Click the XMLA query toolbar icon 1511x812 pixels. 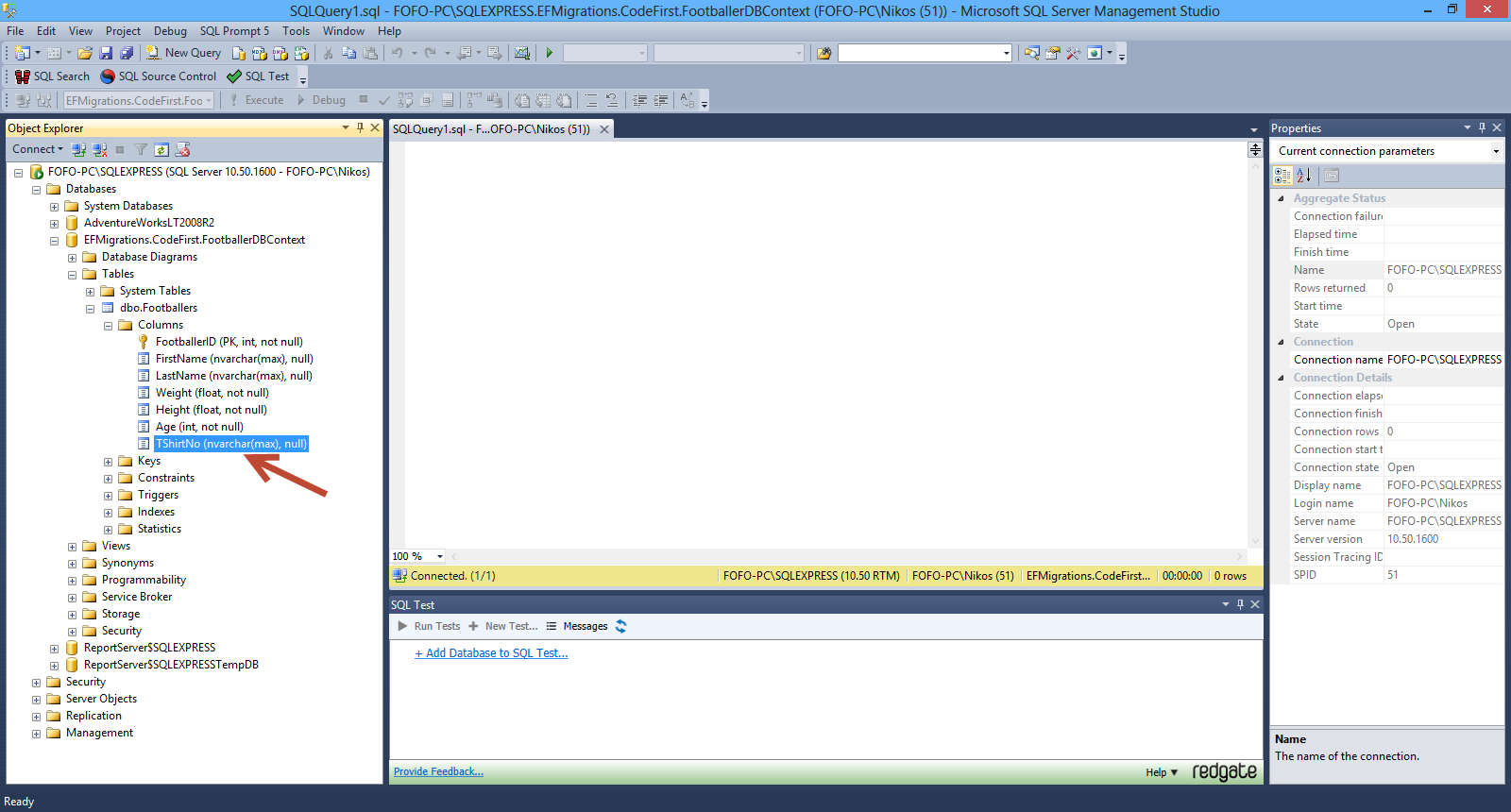(x=301, y=53)
